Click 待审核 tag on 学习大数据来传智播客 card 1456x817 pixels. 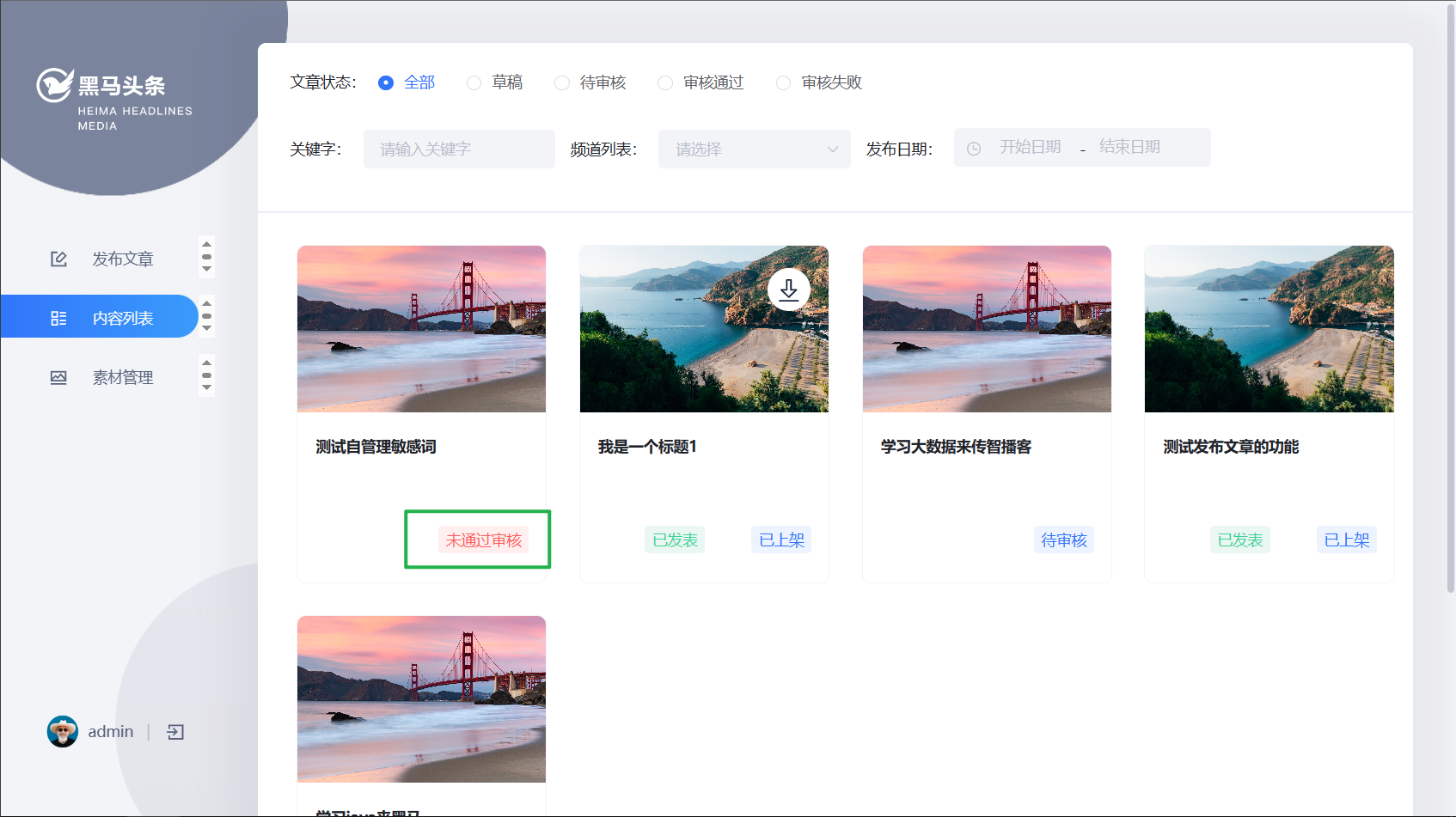click(1063, 540)
